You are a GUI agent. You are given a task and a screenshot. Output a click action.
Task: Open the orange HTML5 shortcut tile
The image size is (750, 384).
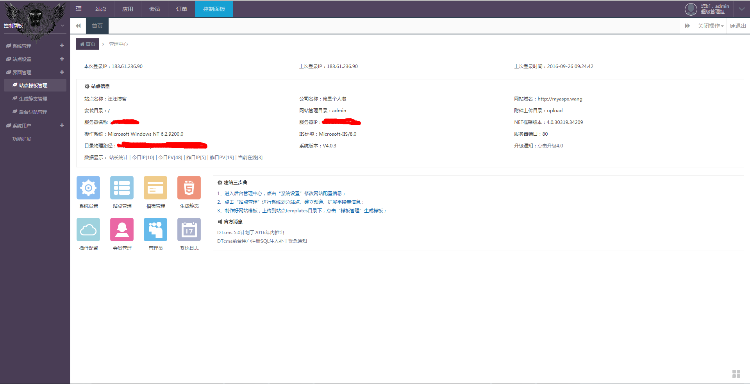(x=189, y=187)
